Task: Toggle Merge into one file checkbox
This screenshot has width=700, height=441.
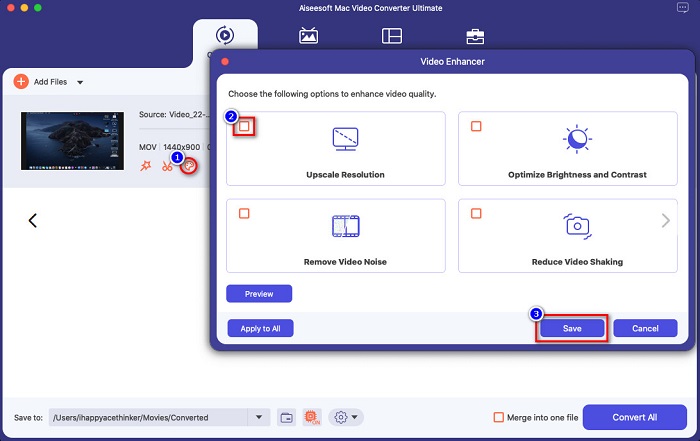Action: [x=498, y=417]
